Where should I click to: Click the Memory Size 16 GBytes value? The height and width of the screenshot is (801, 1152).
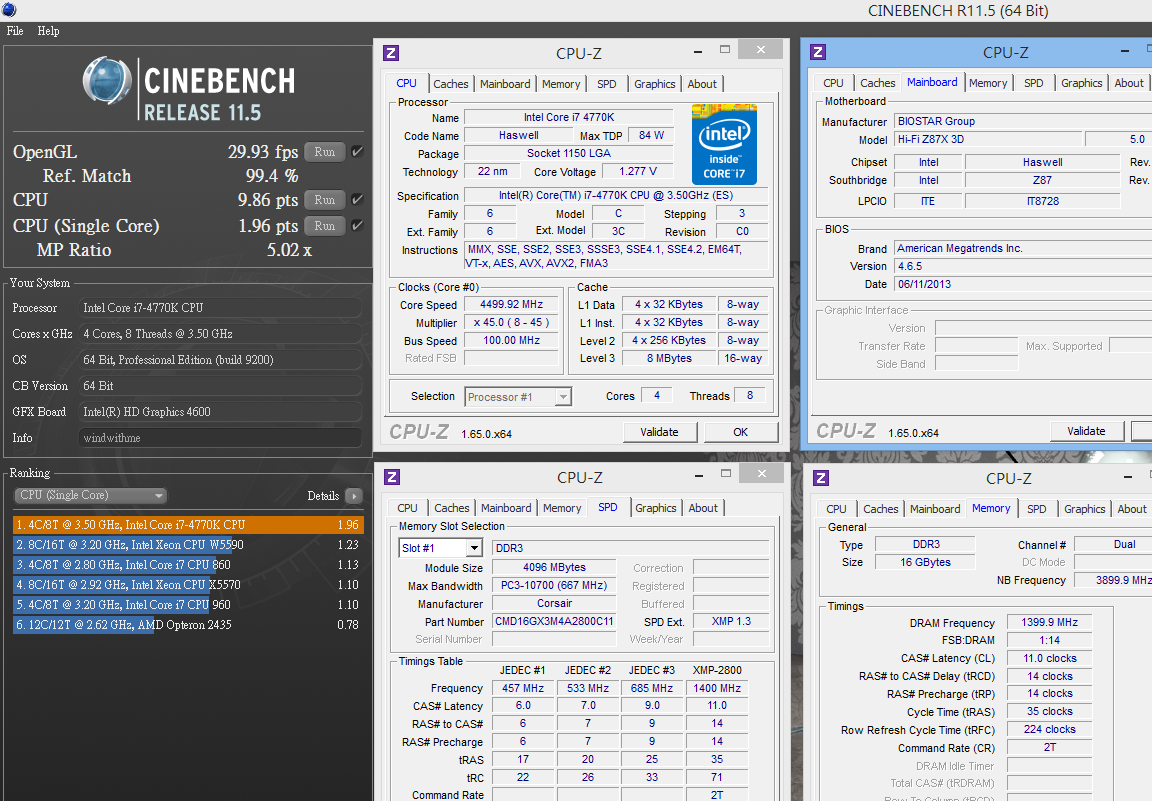[925, 562]
